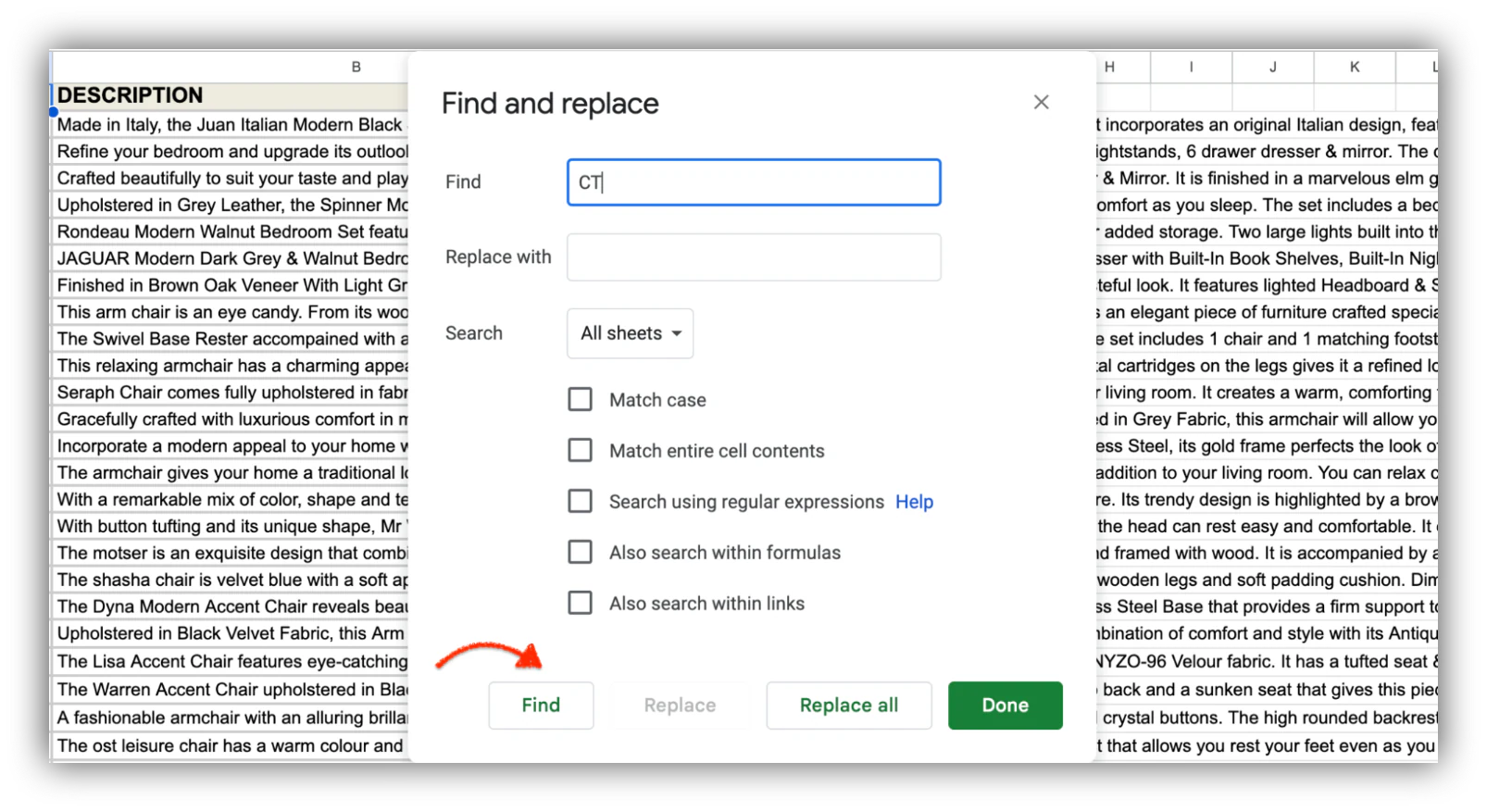Image resolution: width=1487 pixels, height=812 pixels.
Task: Select cell starting "The Dyna Modern Accent Chair"
Action: (x=231, y=608)
